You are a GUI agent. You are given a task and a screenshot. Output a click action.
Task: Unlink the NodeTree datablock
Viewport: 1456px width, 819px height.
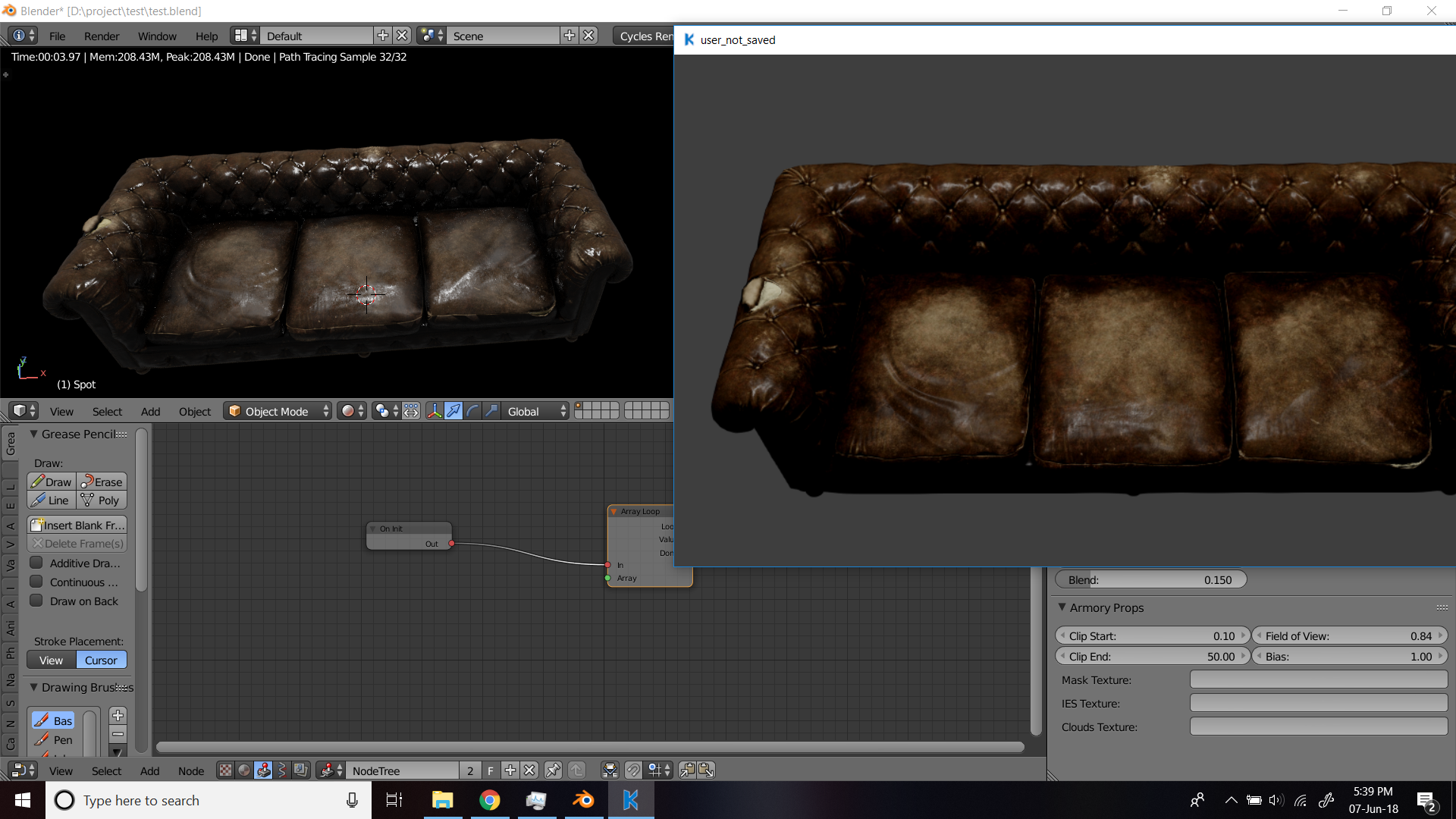(x=530, y=770)
